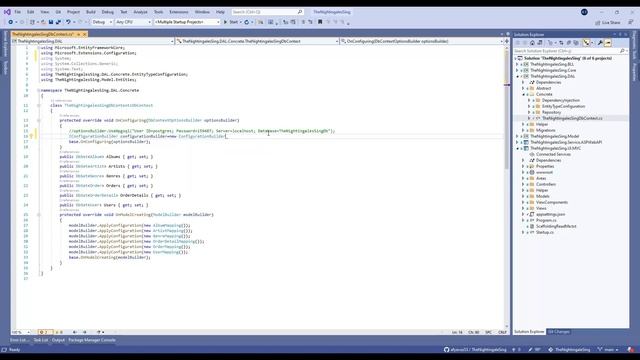Click the bookmark toolbar icon
Viewport: 640px width, 360px height.
click(320, 22)
